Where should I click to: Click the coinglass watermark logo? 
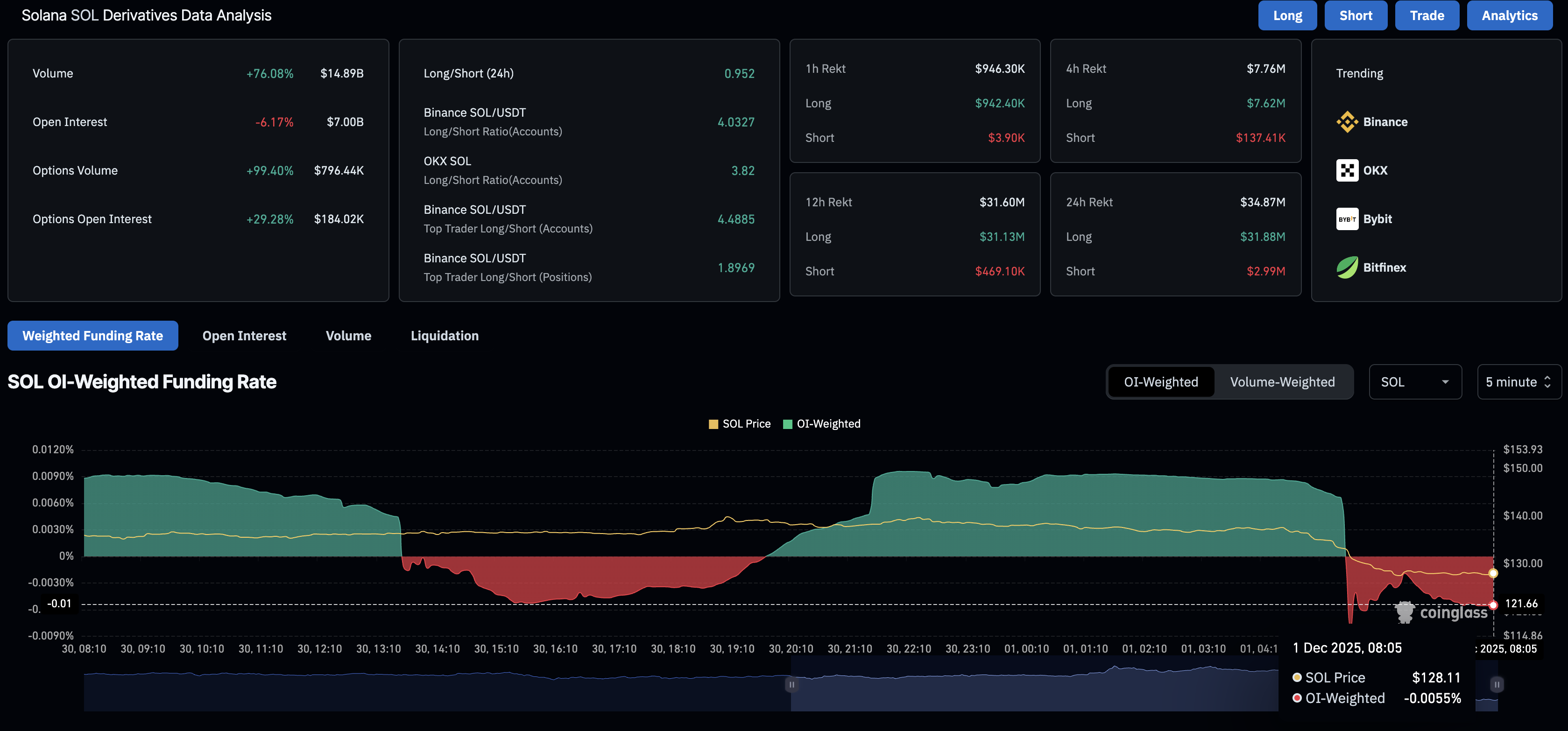pyautogui.click(x=1441, y=612)
